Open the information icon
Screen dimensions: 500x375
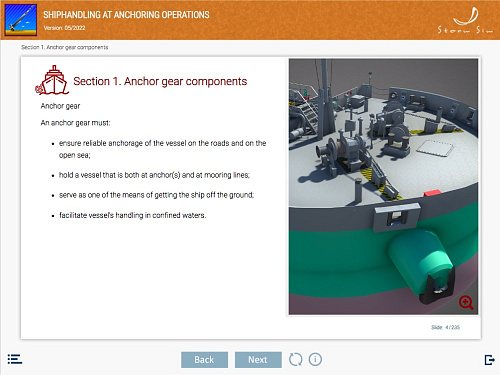point(315,359)
